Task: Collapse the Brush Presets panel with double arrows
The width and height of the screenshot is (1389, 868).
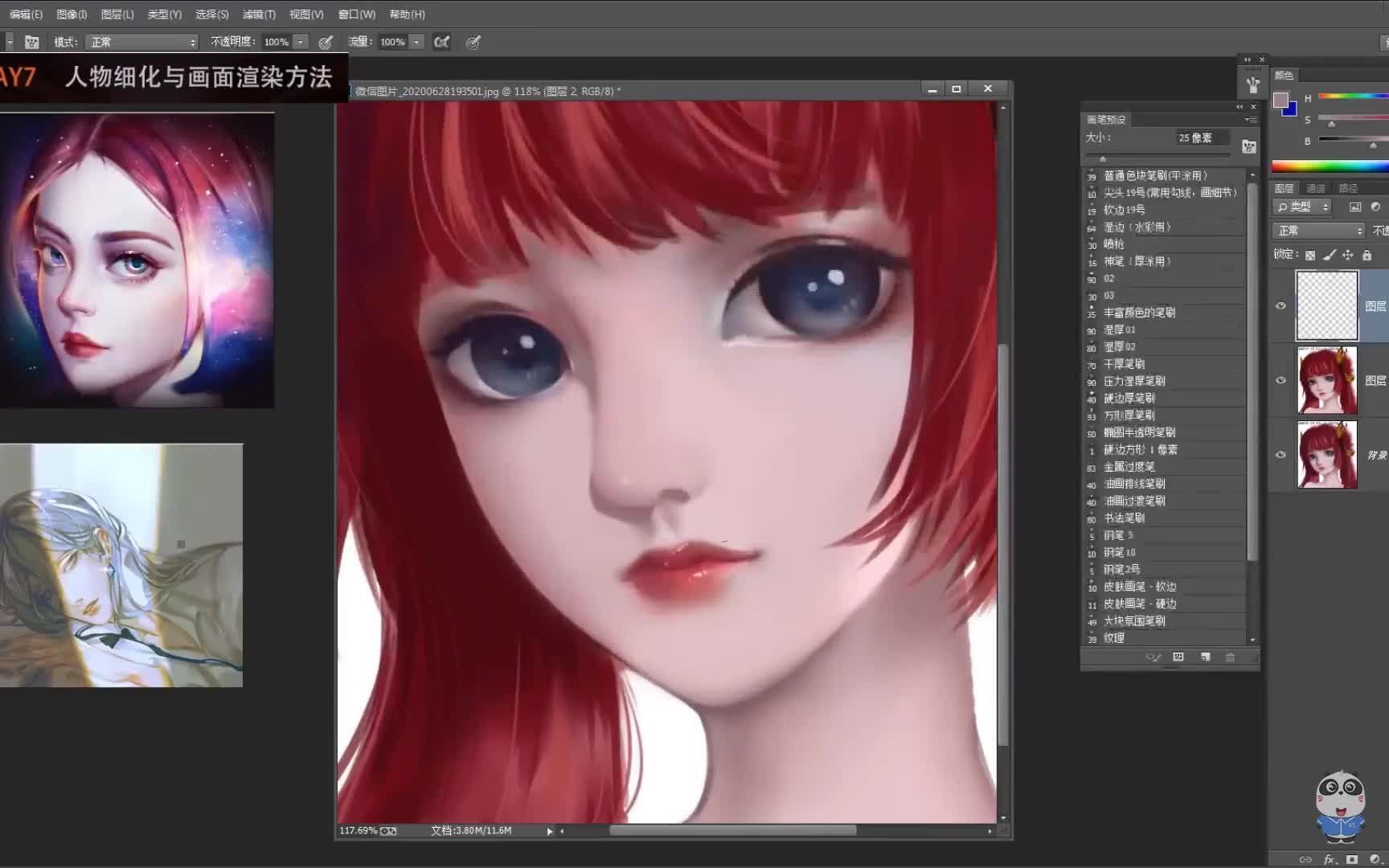Action: click(x=1239, y=107)
